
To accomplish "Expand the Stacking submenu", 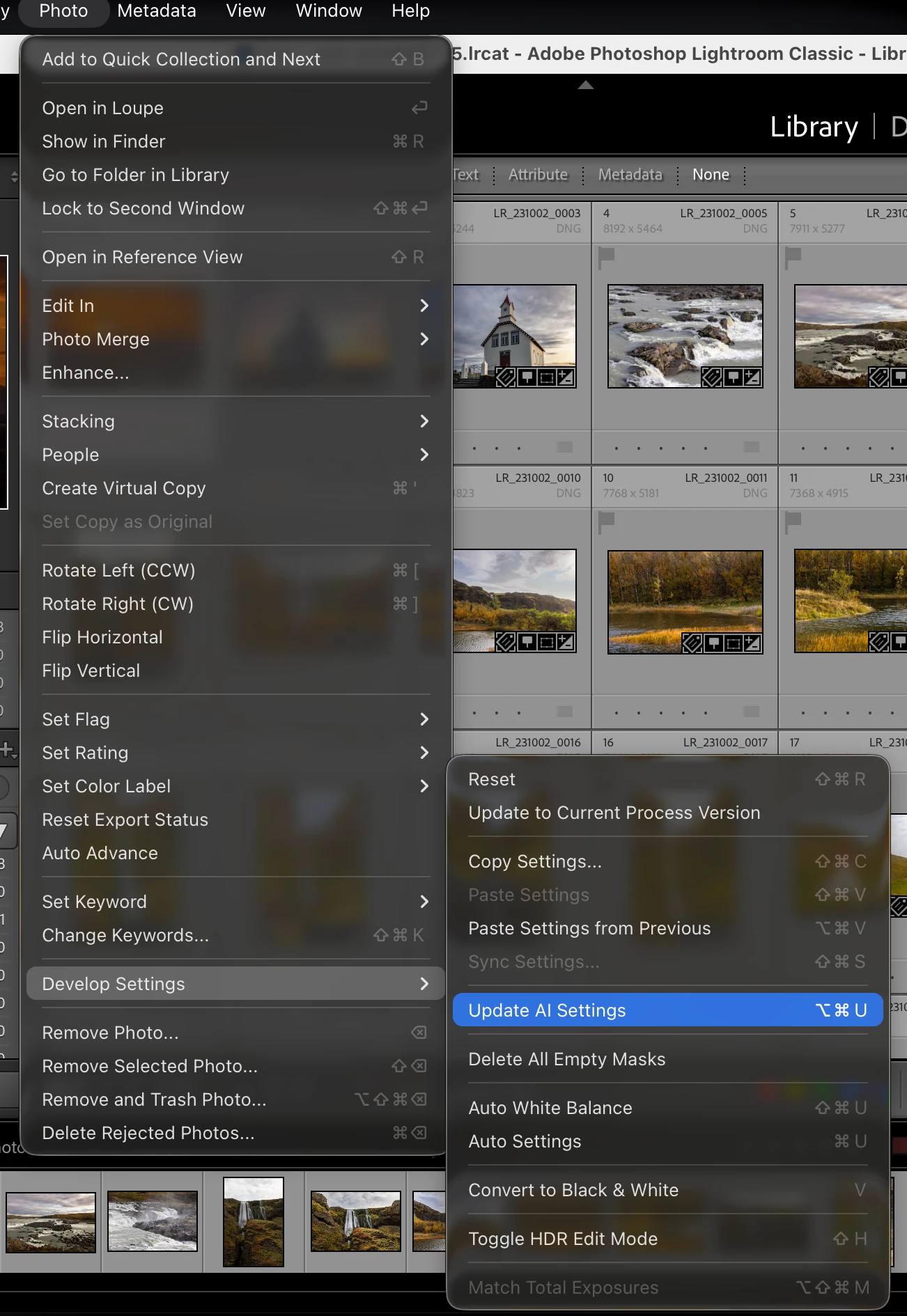I will coord(235,421).
